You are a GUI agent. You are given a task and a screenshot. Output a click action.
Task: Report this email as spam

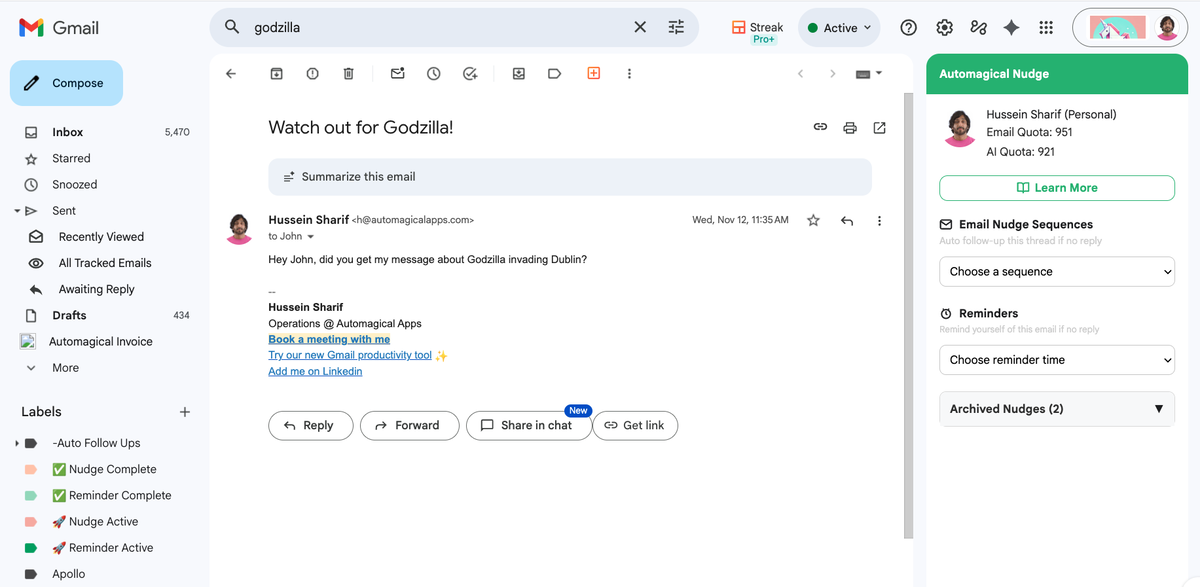312,73
